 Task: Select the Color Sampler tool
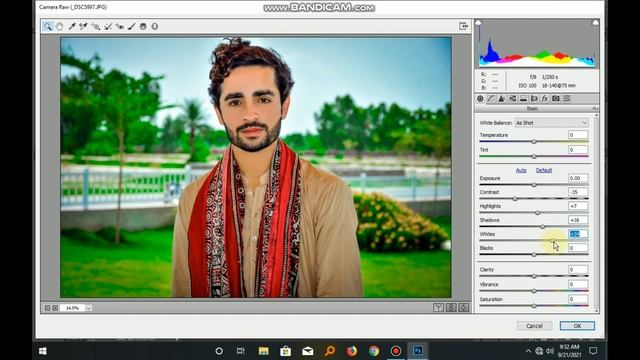point(83,27)
